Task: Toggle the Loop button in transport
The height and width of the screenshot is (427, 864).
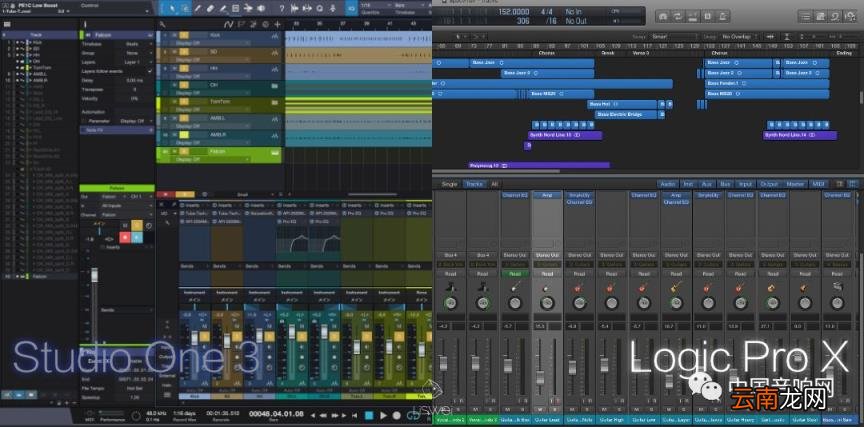Action: coord(413,415)
